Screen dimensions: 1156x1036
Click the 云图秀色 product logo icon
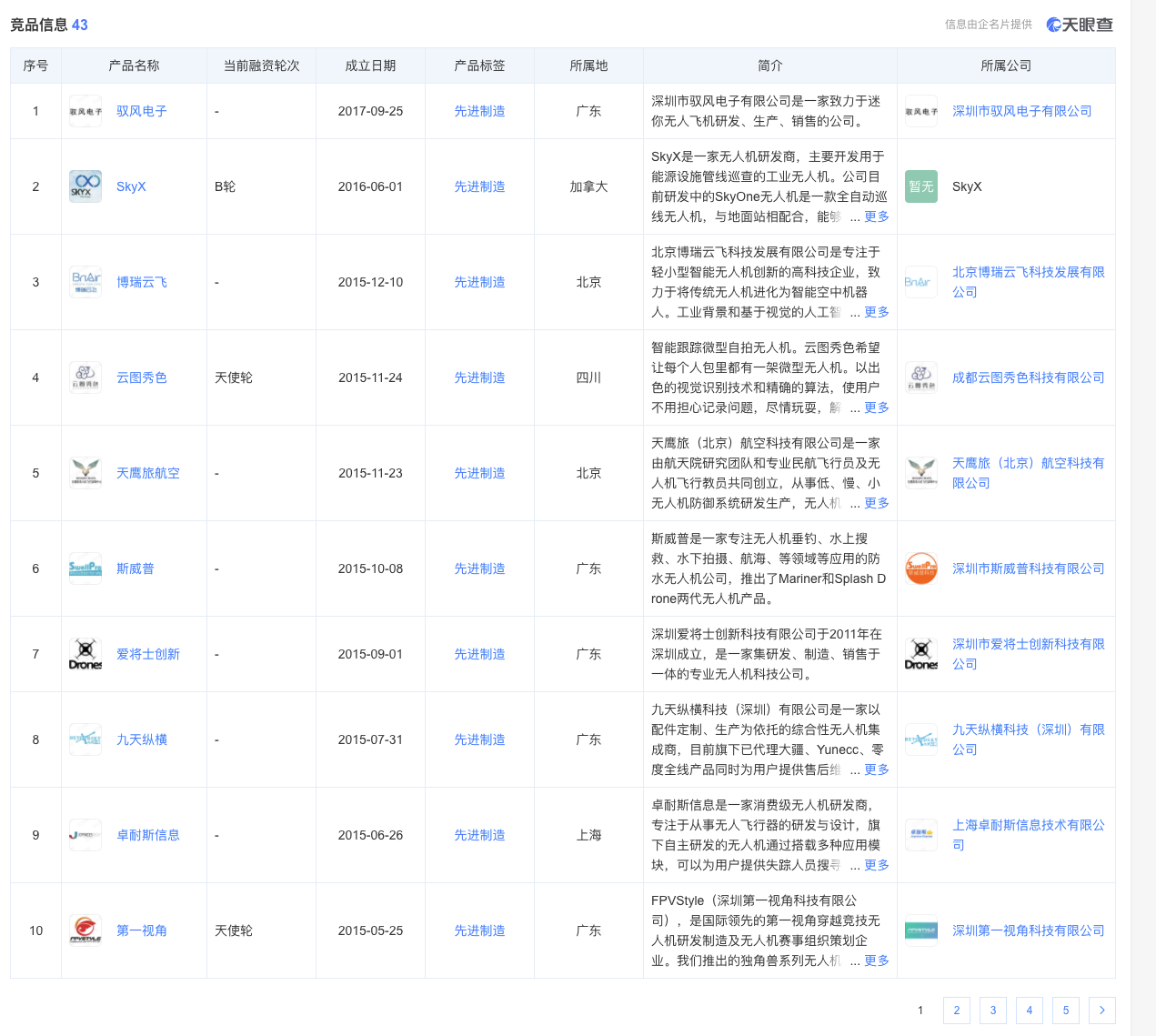click(x=85, y=377)
